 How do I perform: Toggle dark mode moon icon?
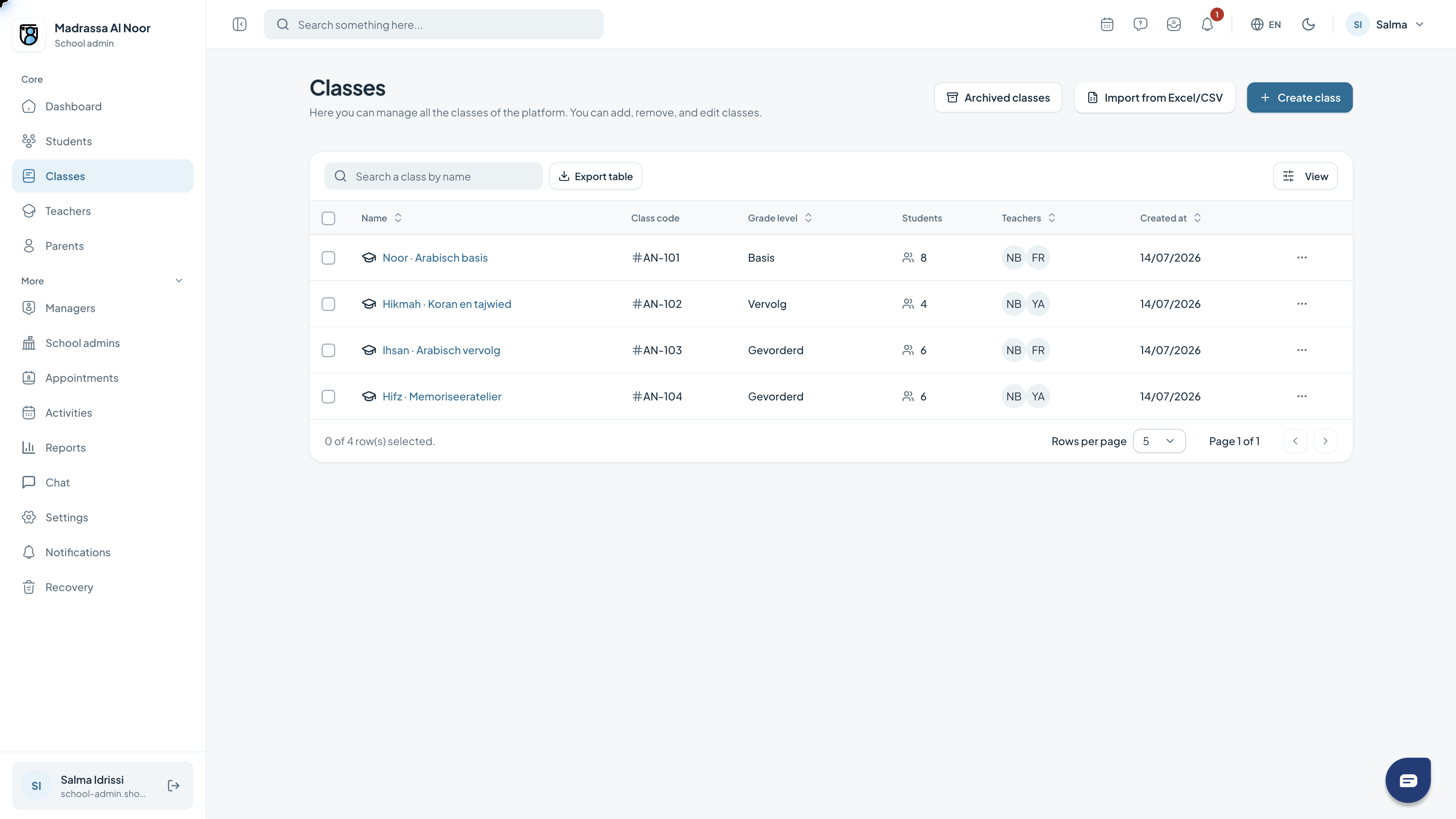[x=1309, y=24]
